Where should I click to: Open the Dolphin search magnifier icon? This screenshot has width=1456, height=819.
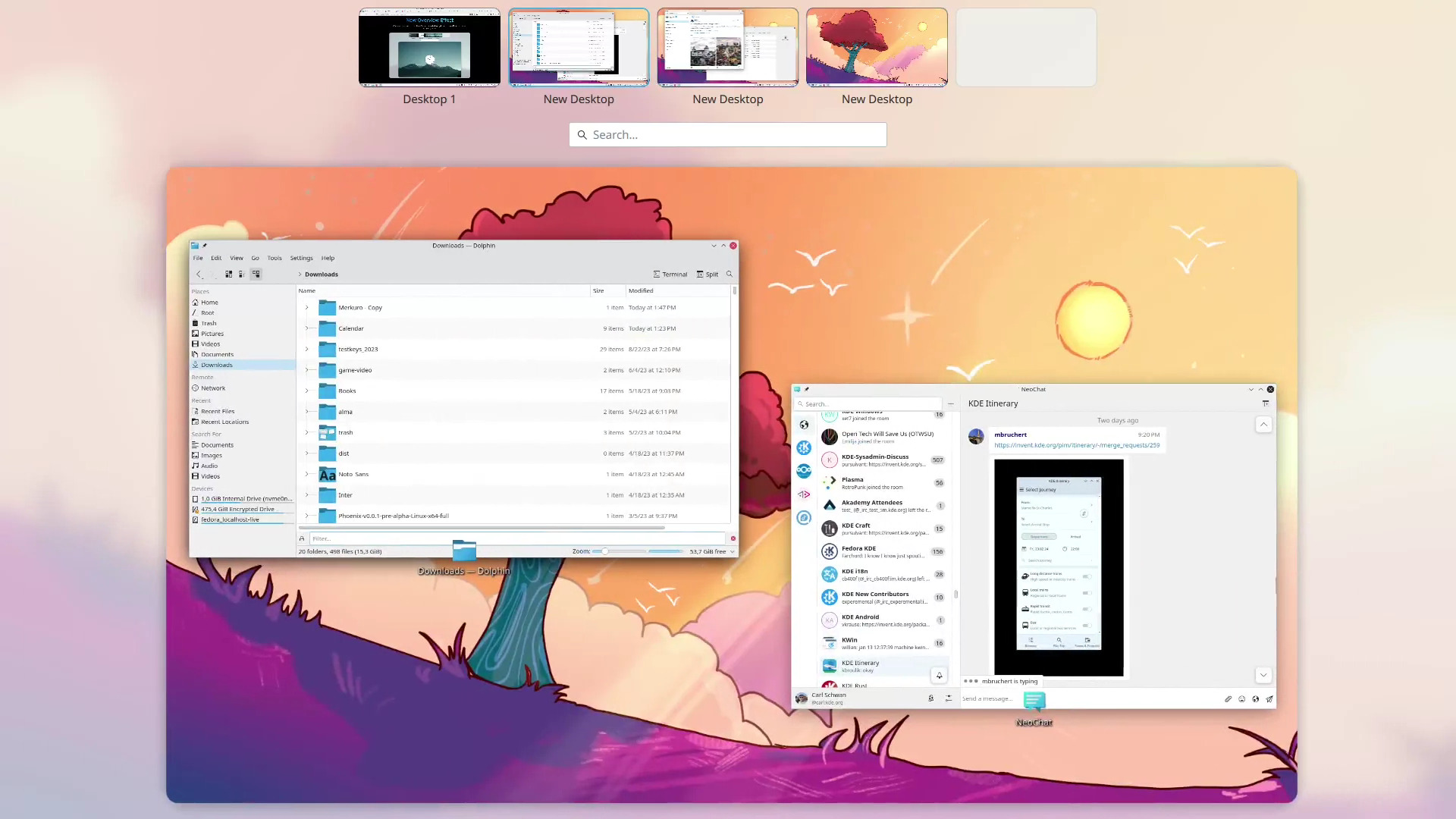pyautogui.click(x=730, y=275)
